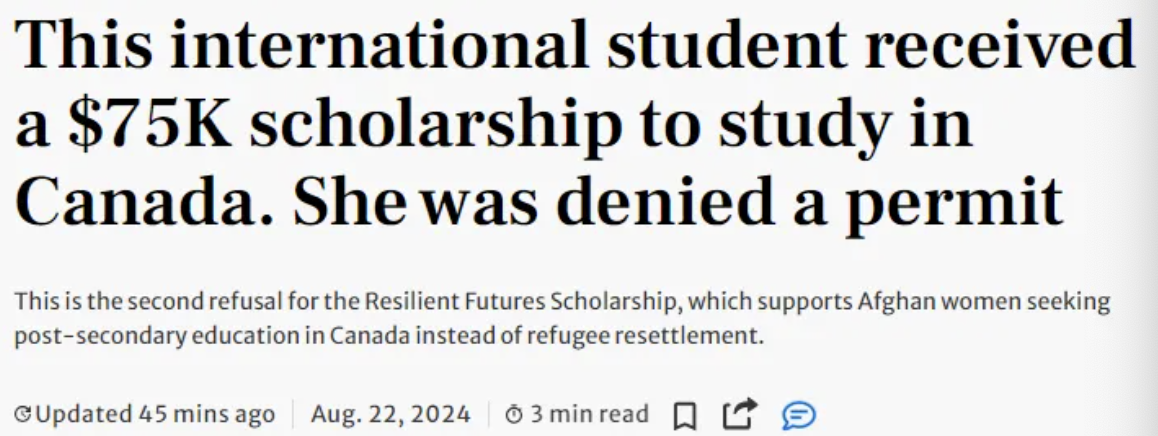Click the stopwatch icon before 3 min read

(x=514, y=414)
